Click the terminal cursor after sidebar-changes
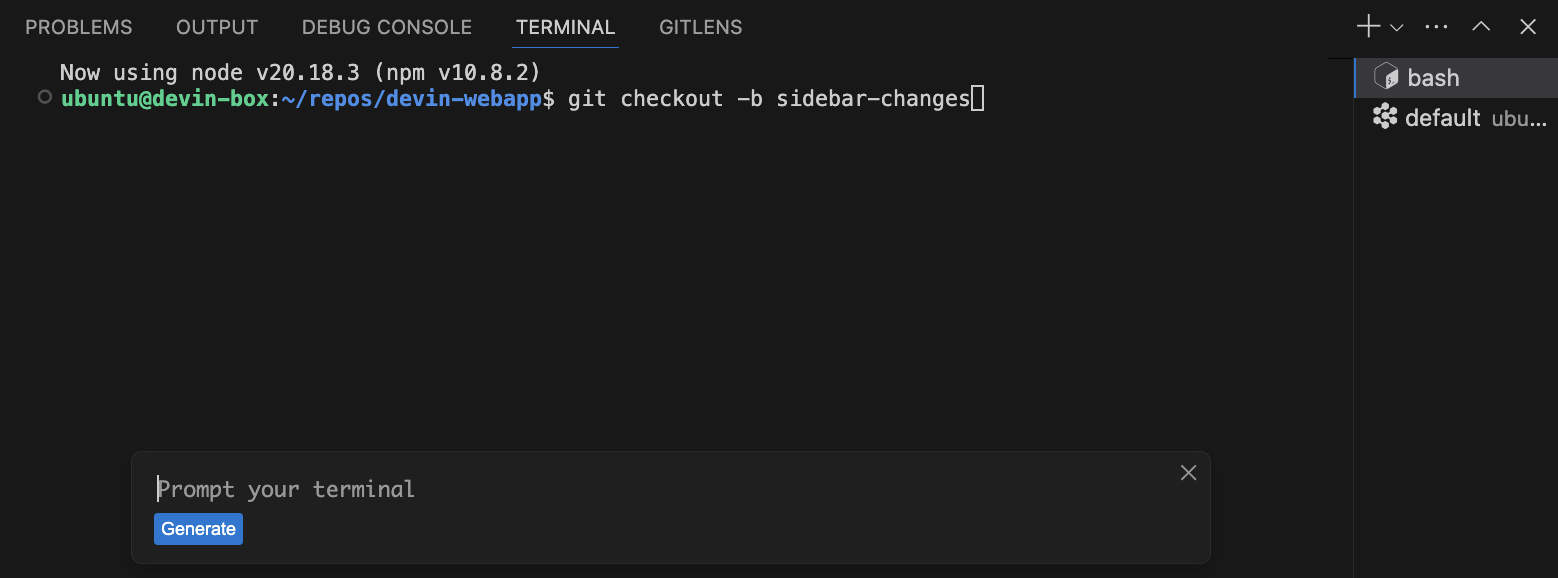 pyautogui.click(x=978, y=98)
